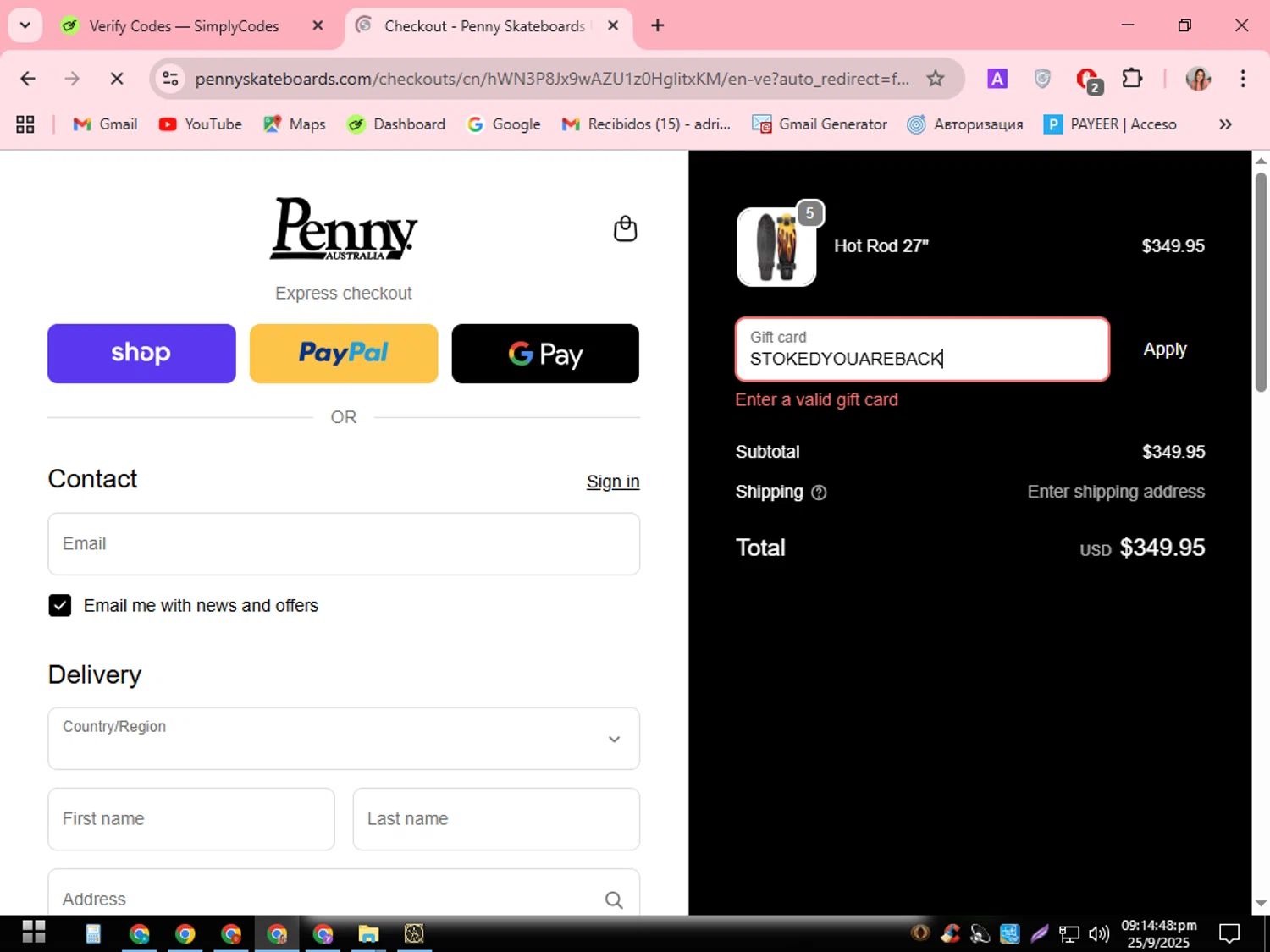
Task: Pay with the Shop Pay button
Action: pos(141,354)
